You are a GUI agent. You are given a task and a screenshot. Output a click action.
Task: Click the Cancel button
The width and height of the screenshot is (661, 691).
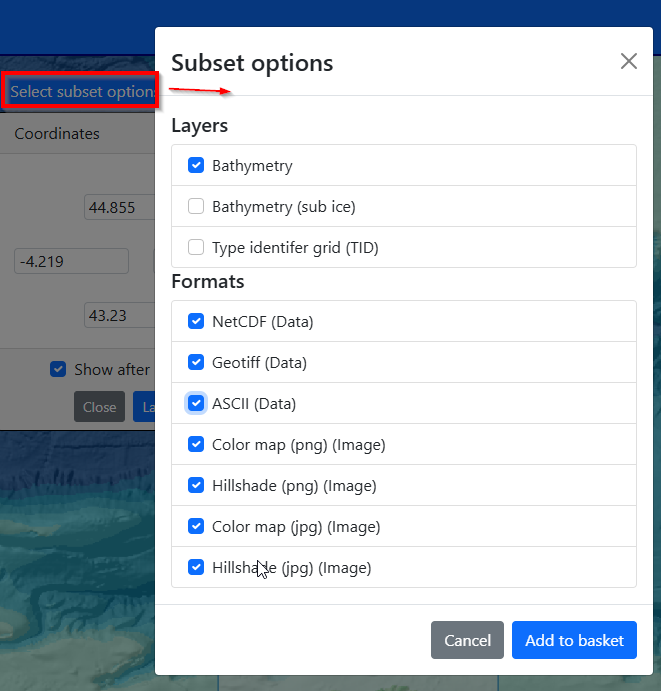(x=467, y=641)
